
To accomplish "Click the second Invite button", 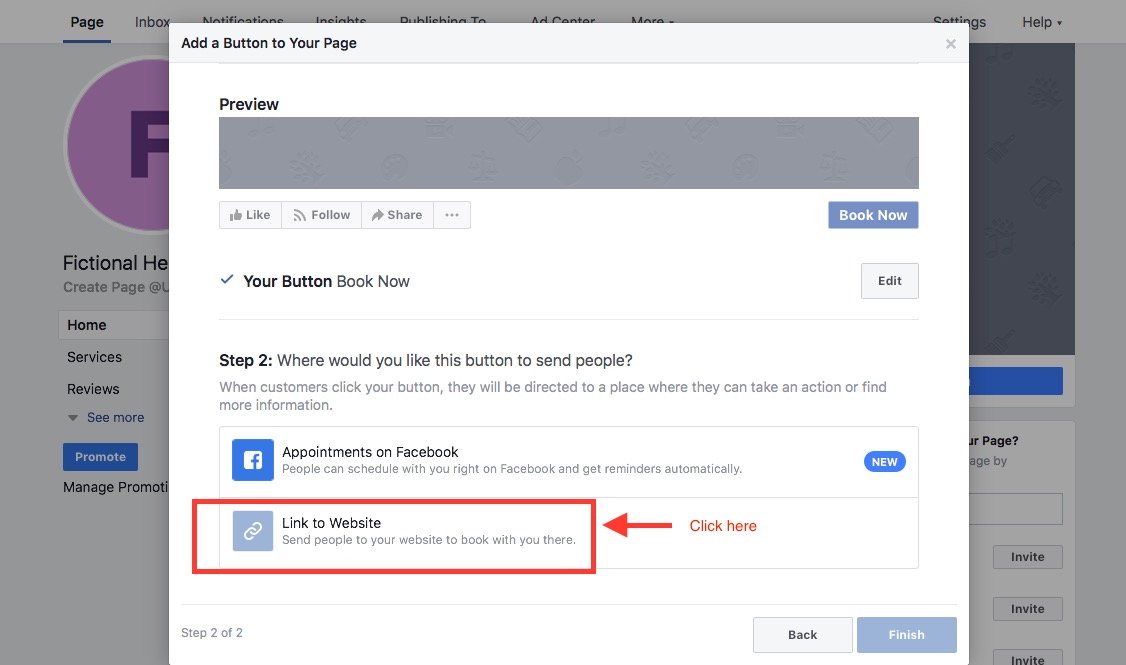I will 1028,609.
